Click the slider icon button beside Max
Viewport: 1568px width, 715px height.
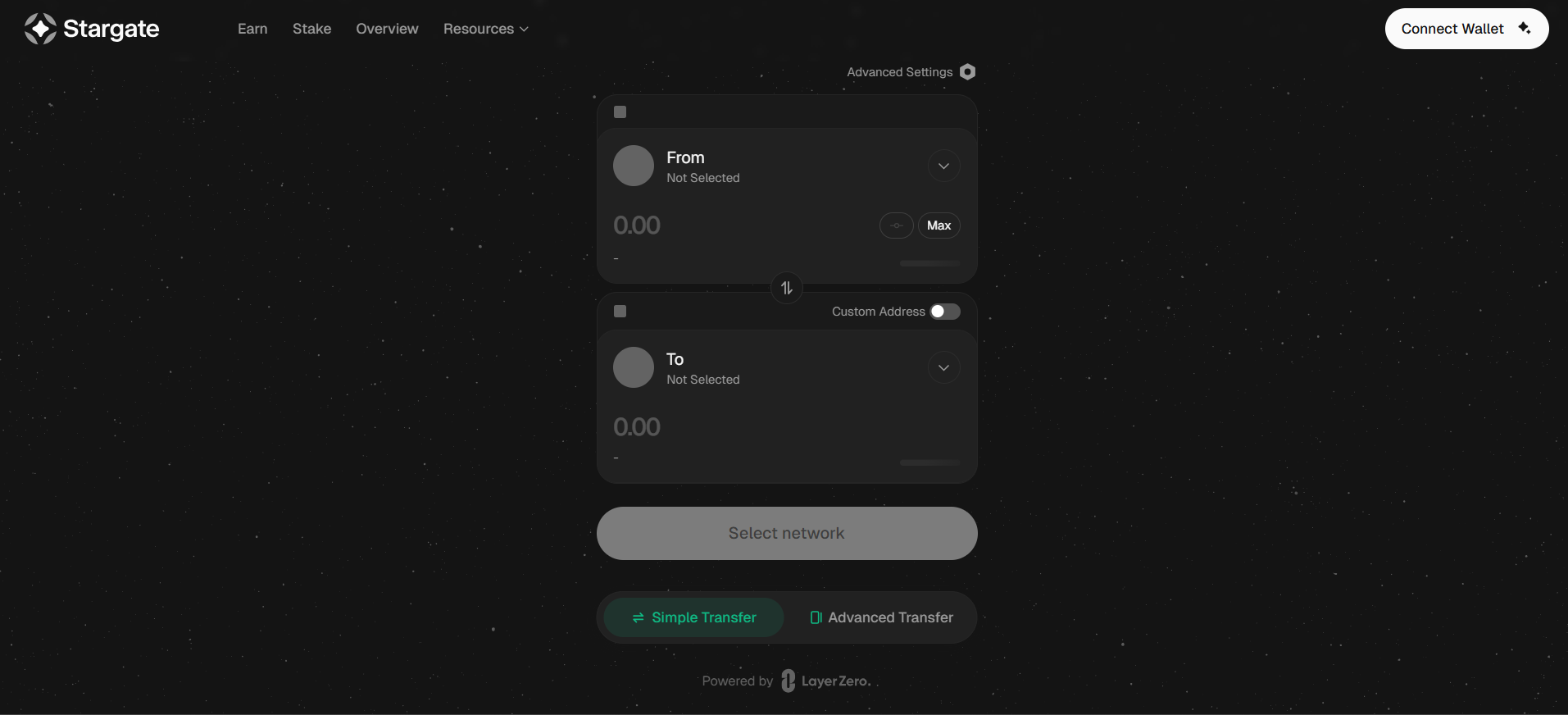(x=897, y=225)
